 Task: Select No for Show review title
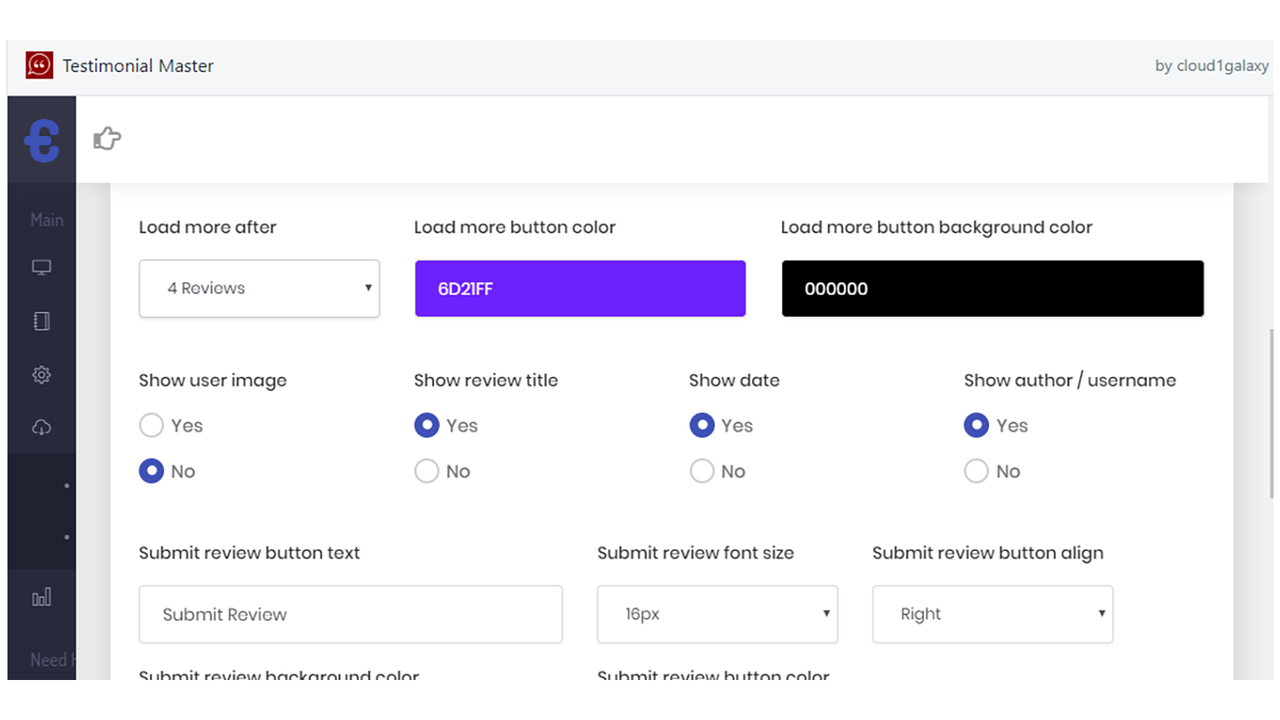427,472
